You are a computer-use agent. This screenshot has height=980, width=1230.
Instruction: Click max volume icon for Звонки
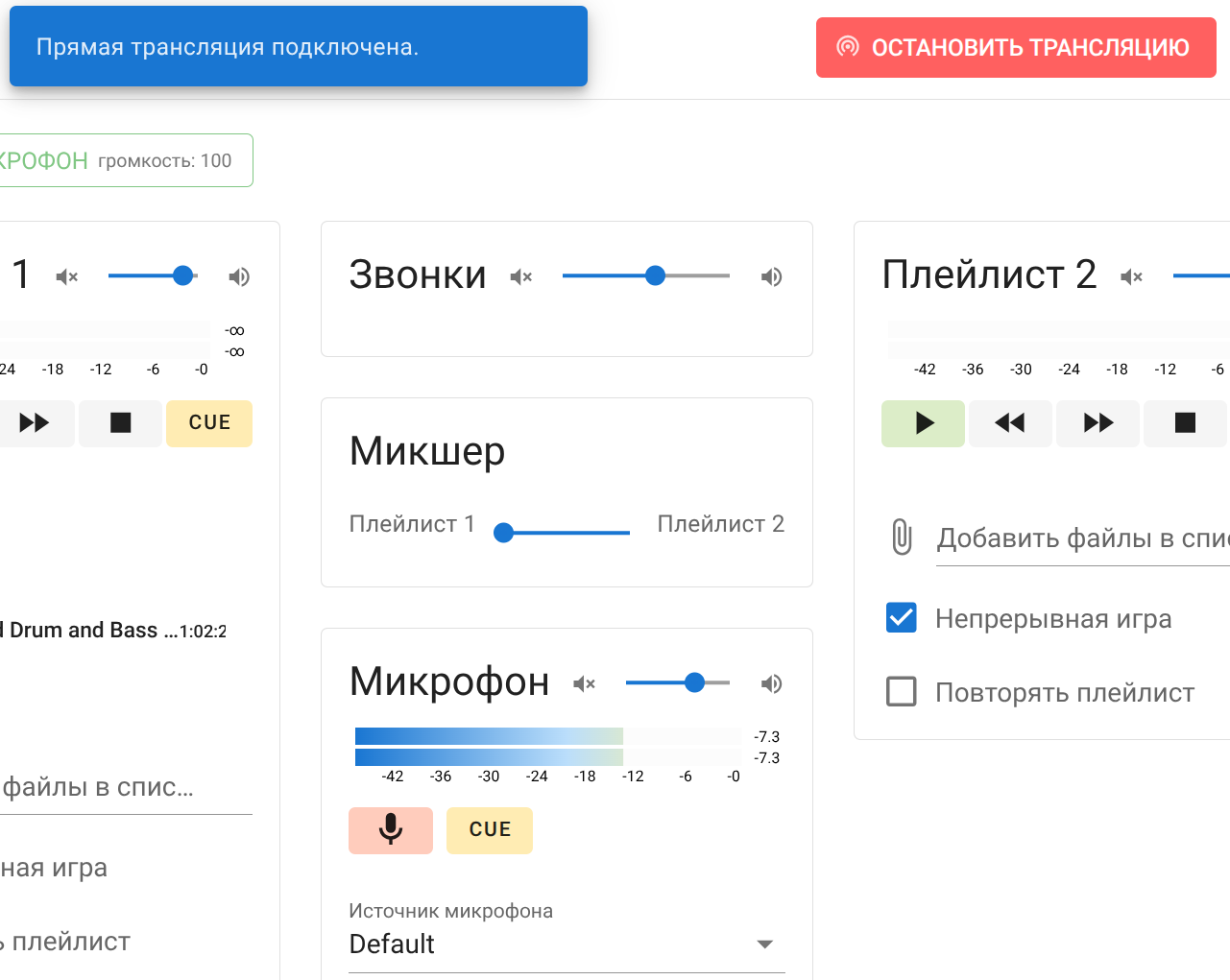click(x=771, y=277)
